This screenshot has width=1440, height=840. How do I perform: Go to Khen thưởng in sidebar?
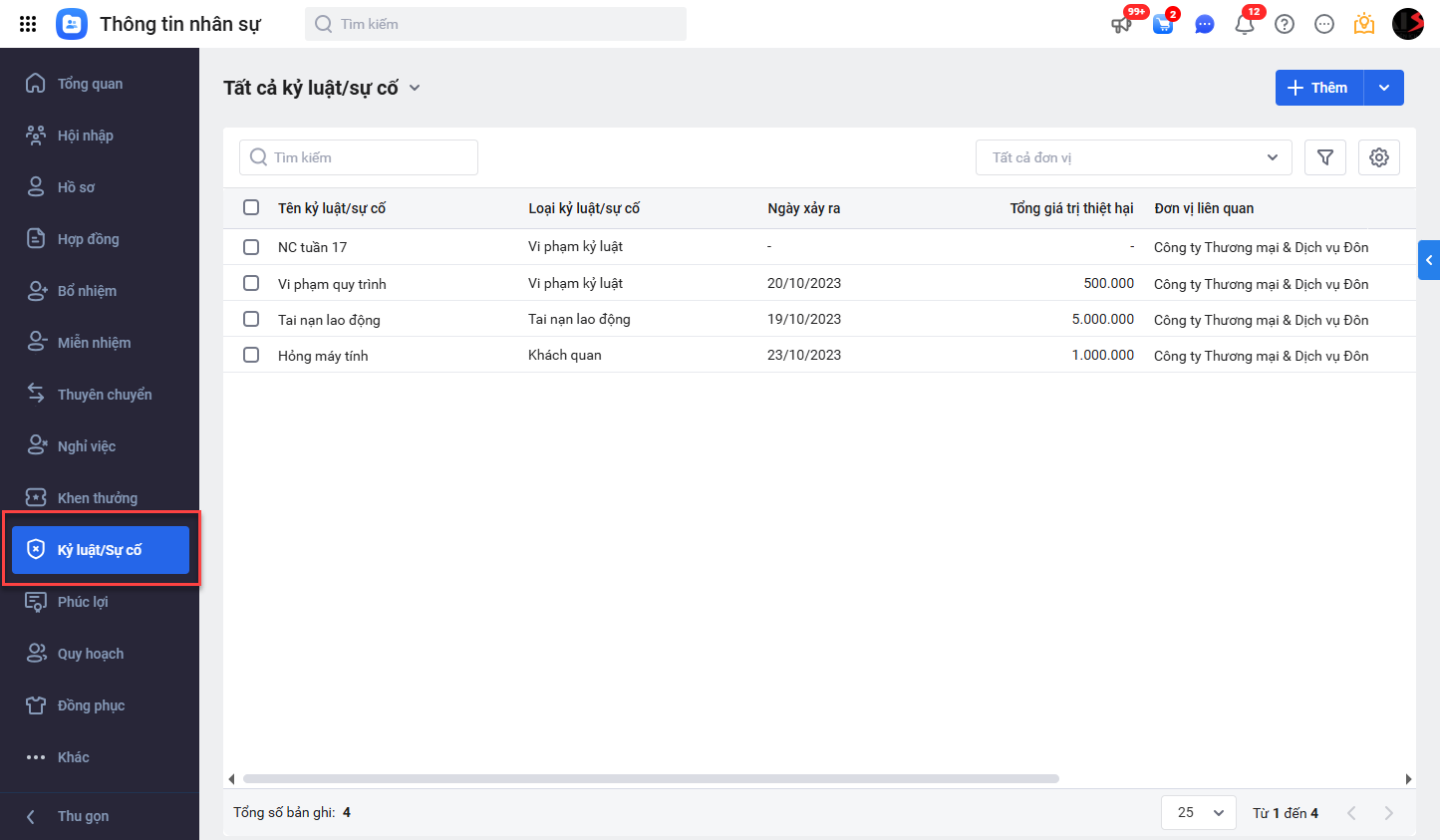97,498
